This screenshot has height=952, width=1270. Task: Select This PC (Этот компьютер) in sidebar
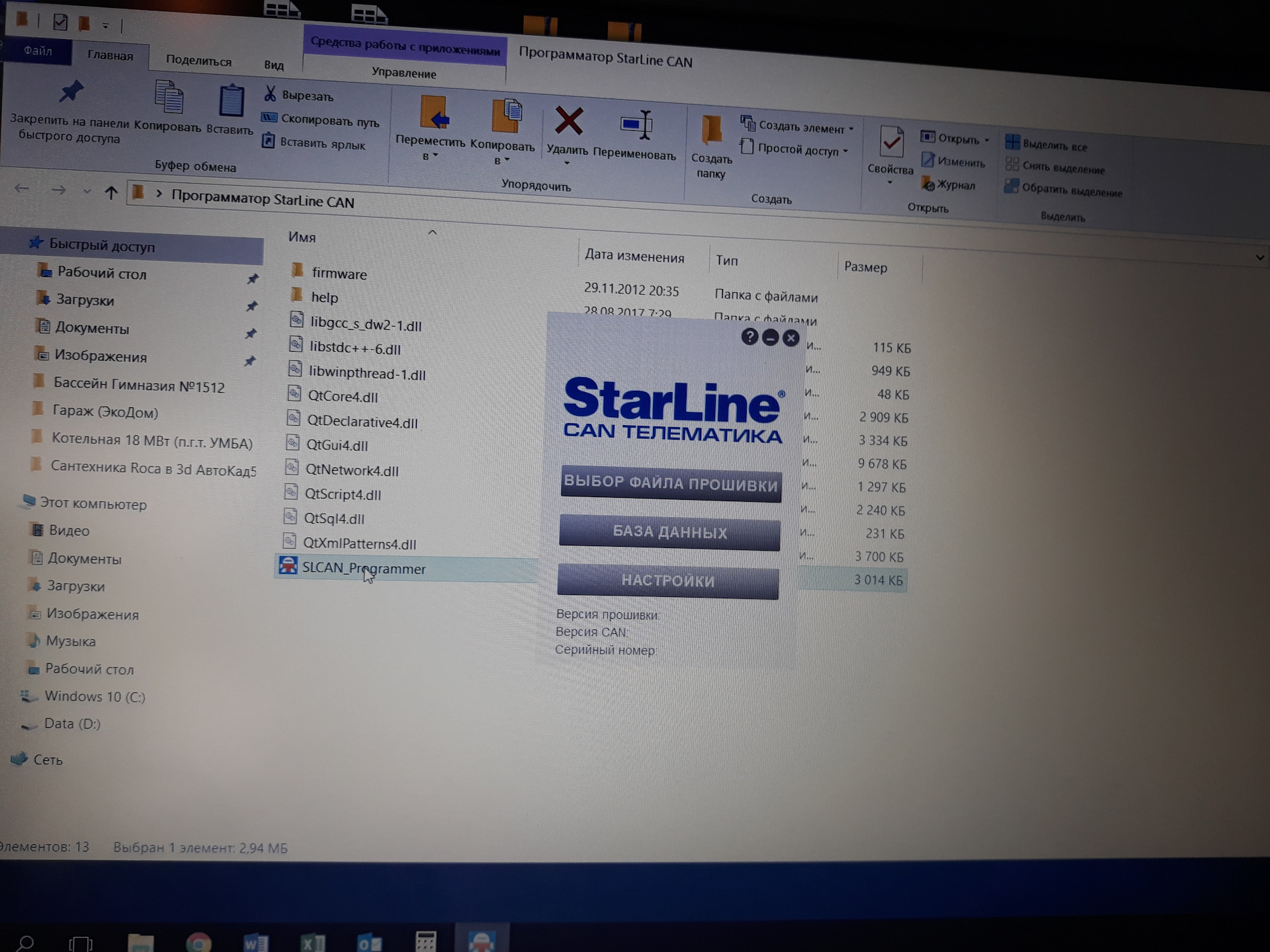point(93,504)
